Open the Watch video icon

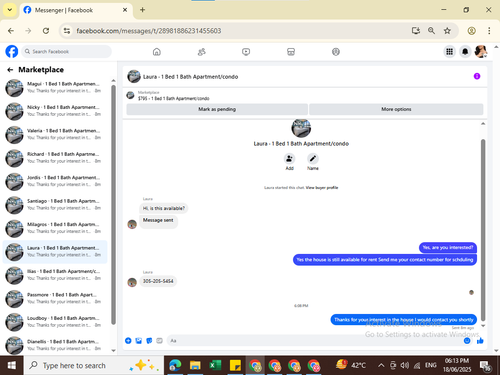[246, 52]
